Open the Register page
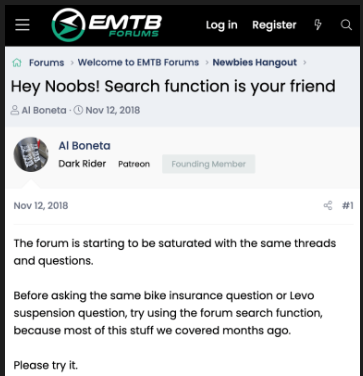The image size is (363, 376). click(x=274, y=25)
